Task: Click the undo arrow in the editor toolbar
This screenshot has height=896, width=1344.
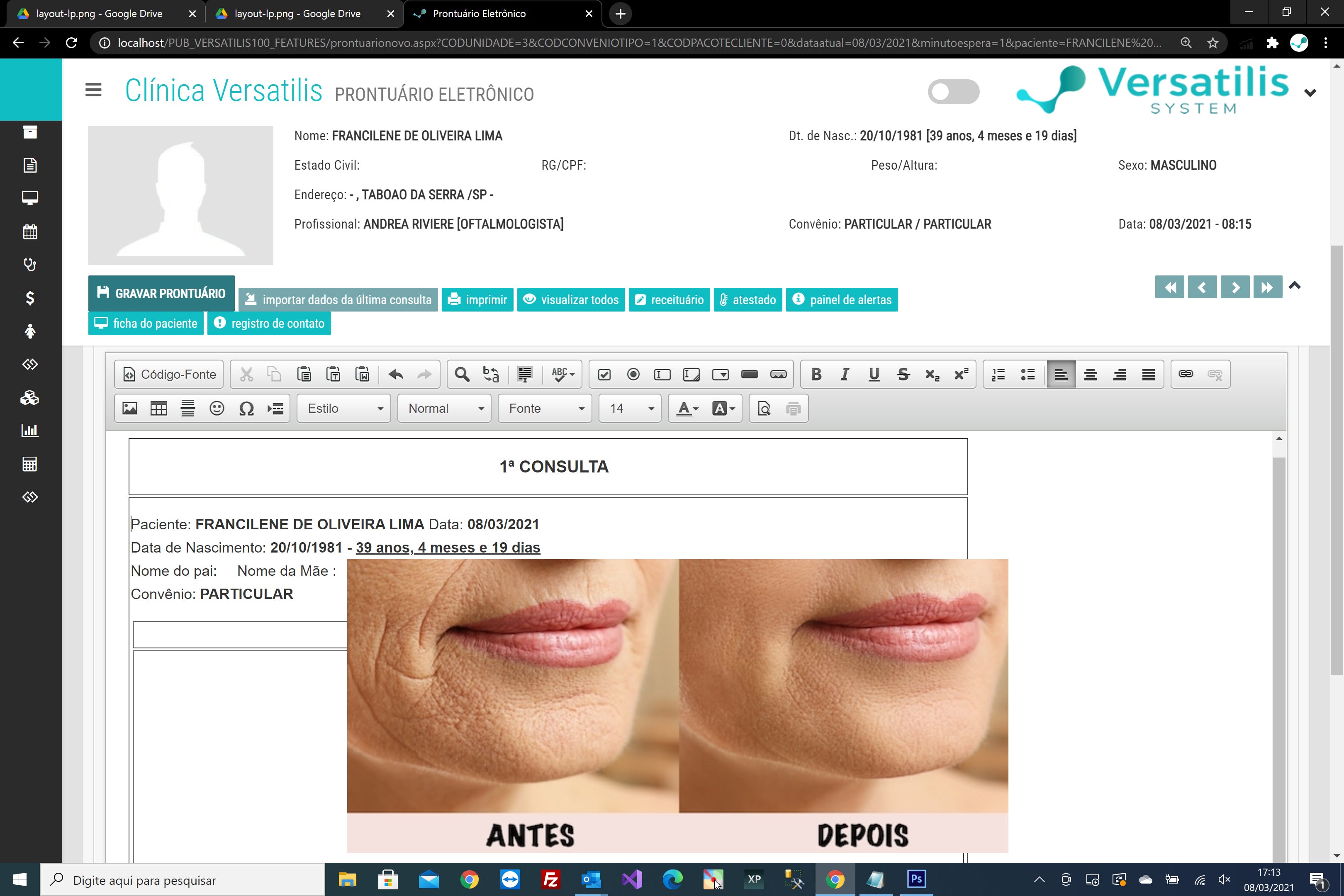Action: [x=395, y=374]
